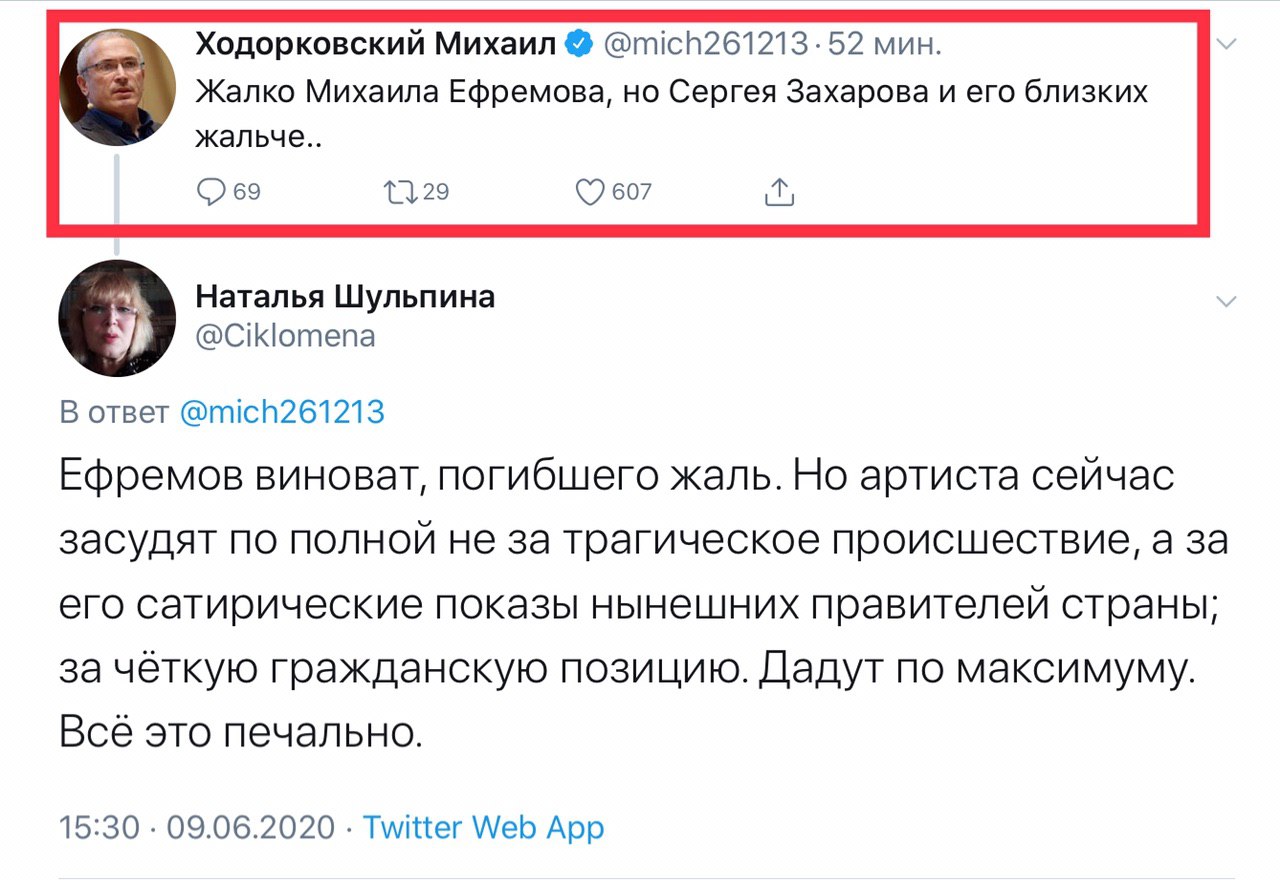
Task: Like the tweet with the heart icon
Action: [x=592, y=192]
